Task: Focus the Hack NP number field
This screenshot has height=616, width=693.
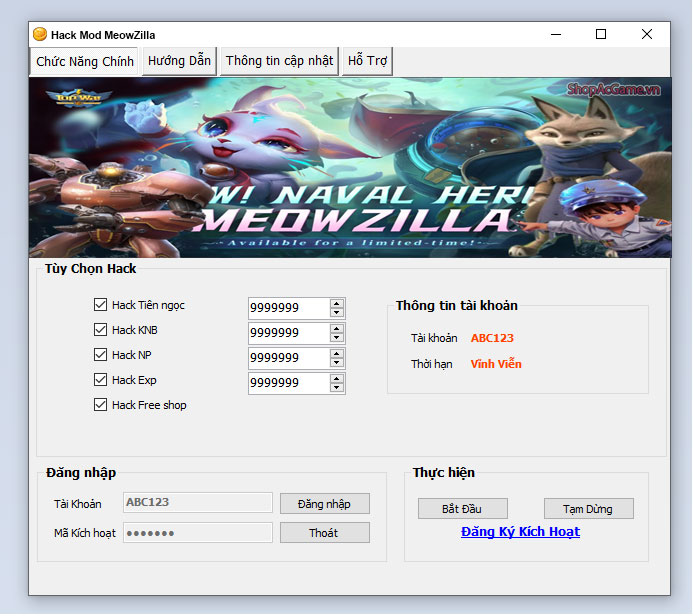Action: pyautogui.click(x=289, y=358)
